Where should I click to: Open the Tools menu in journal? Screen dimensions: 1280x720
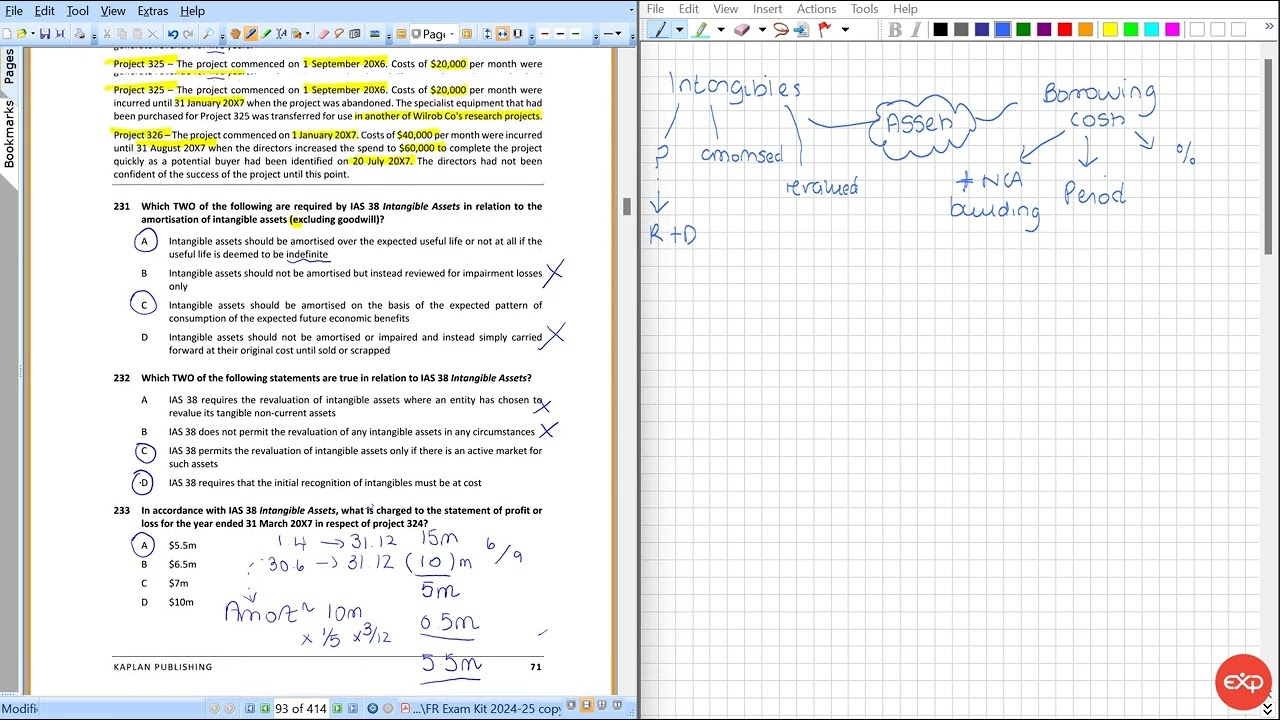[x=864, y=9]
